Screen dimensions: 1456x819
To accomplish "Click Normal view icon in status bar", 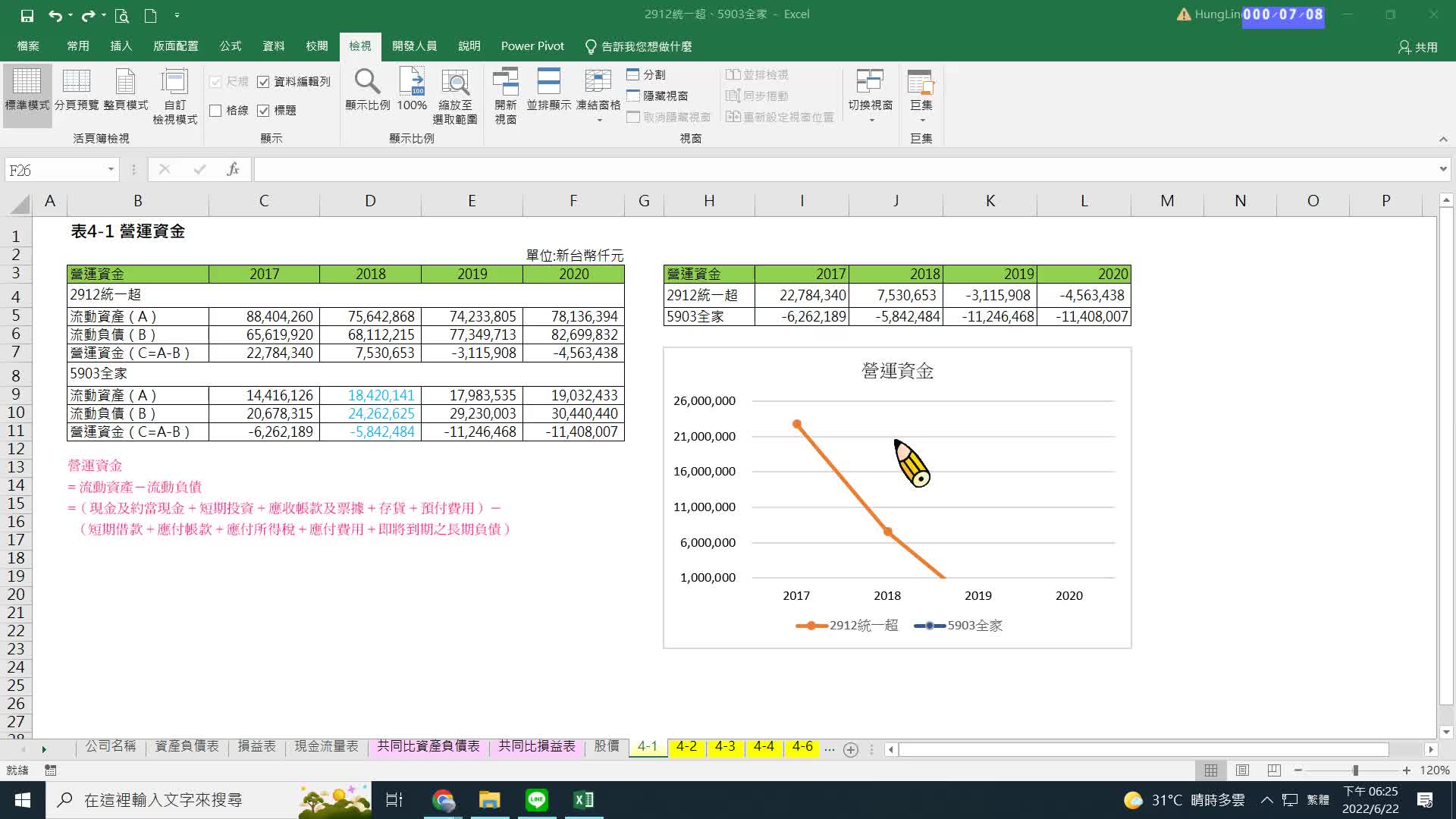I will [1211, 770].
